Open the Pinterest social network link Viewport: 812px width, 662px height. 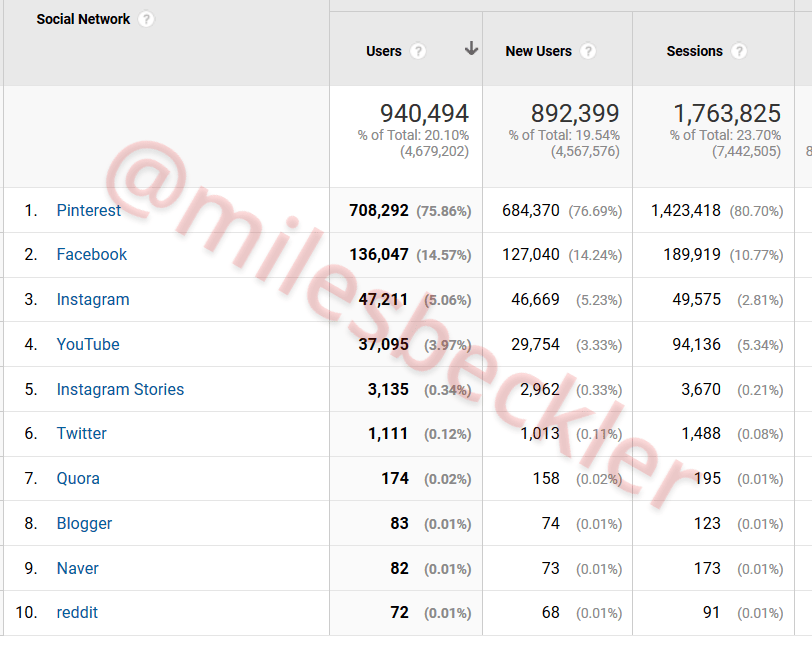tap(89, 210)
